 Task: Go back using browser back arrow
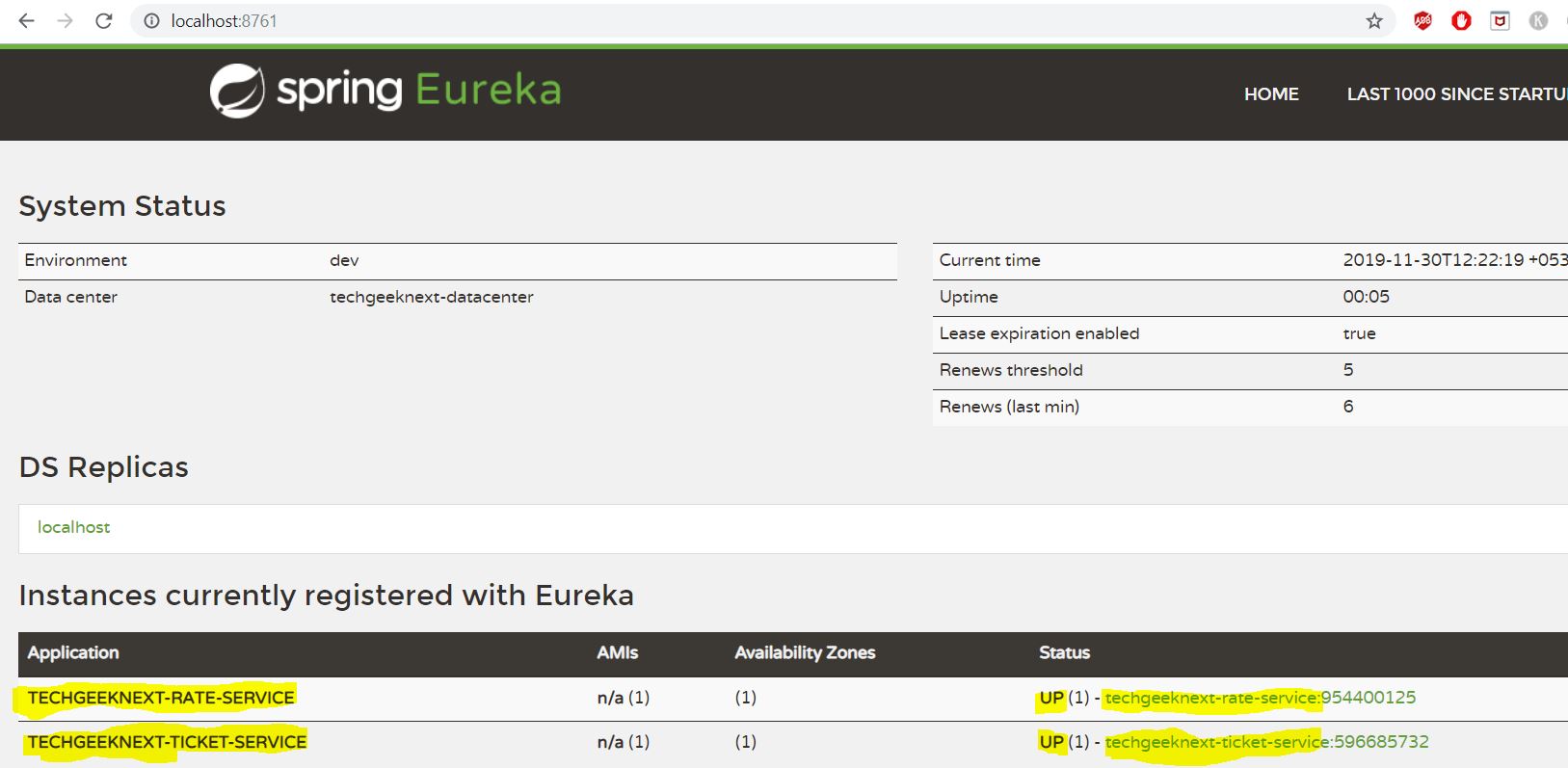click(26, 20)
